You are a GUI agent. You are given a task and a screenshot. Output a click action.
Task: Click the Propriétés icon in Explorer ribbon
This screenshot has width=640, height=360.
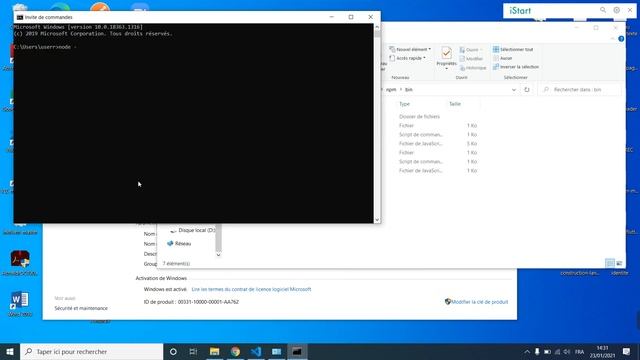pyautogui.click(x=446, y=53)
